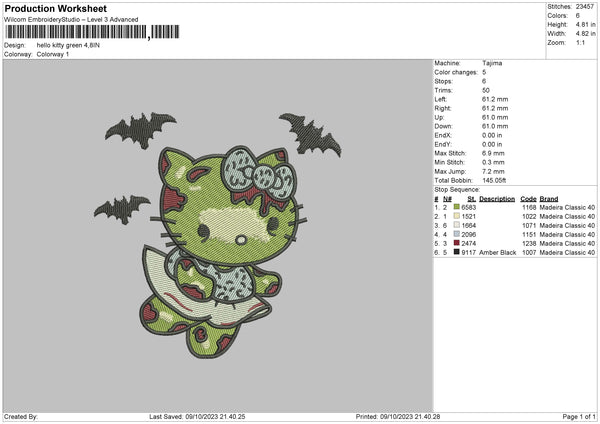
Task: Click the Machine value Tajima
Action: [492, 63]
